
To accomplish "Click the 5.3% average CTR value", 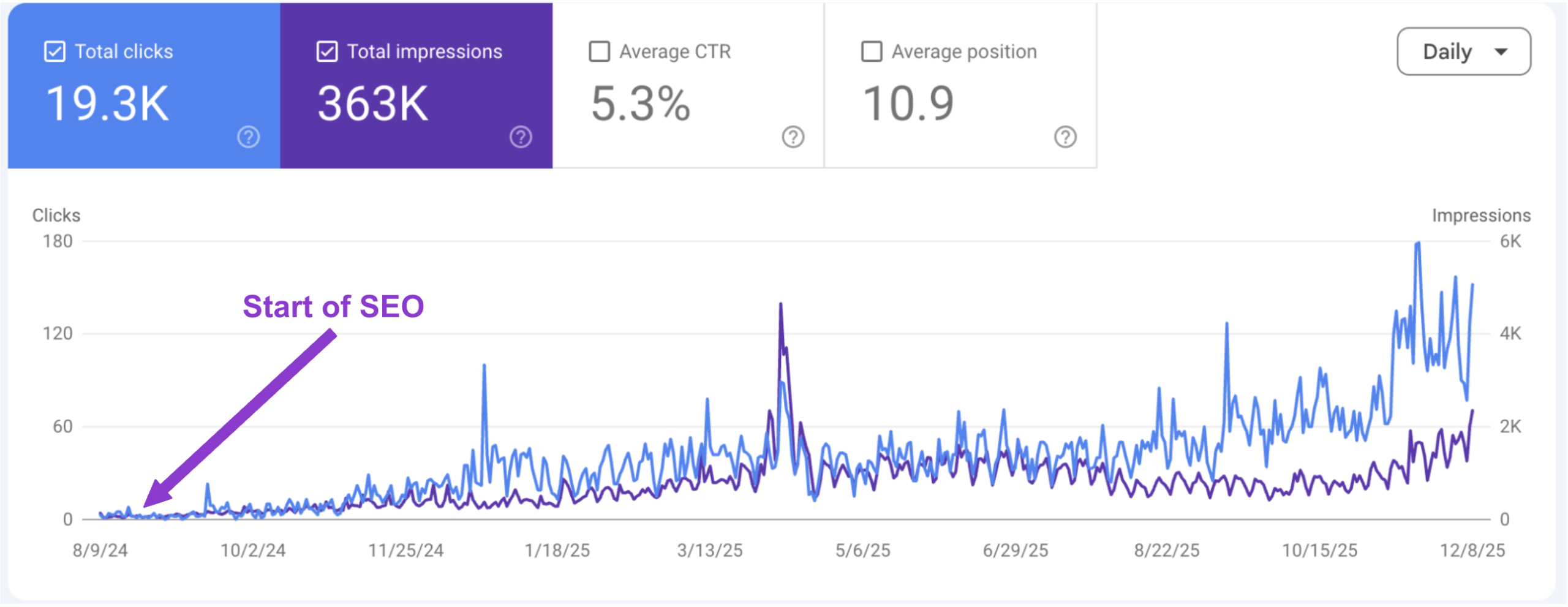I will [640, 104].
